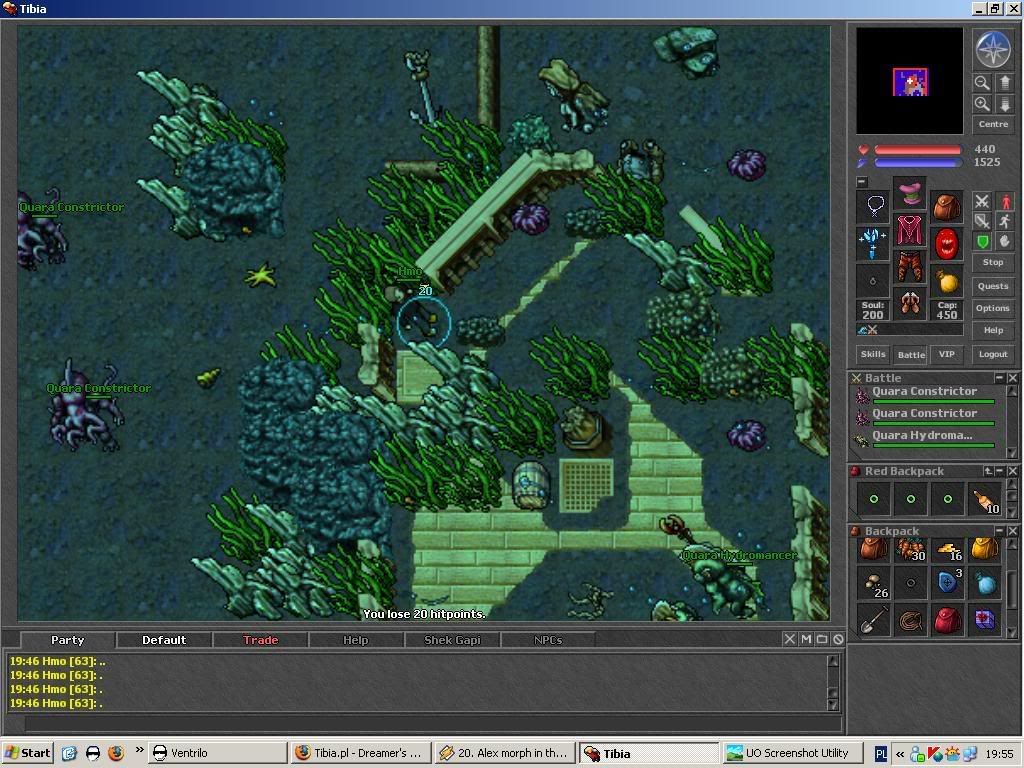This screenshot has width=1024, height=768.
Task: Select the shovel in the Backpack
Action: click(874, 620)
